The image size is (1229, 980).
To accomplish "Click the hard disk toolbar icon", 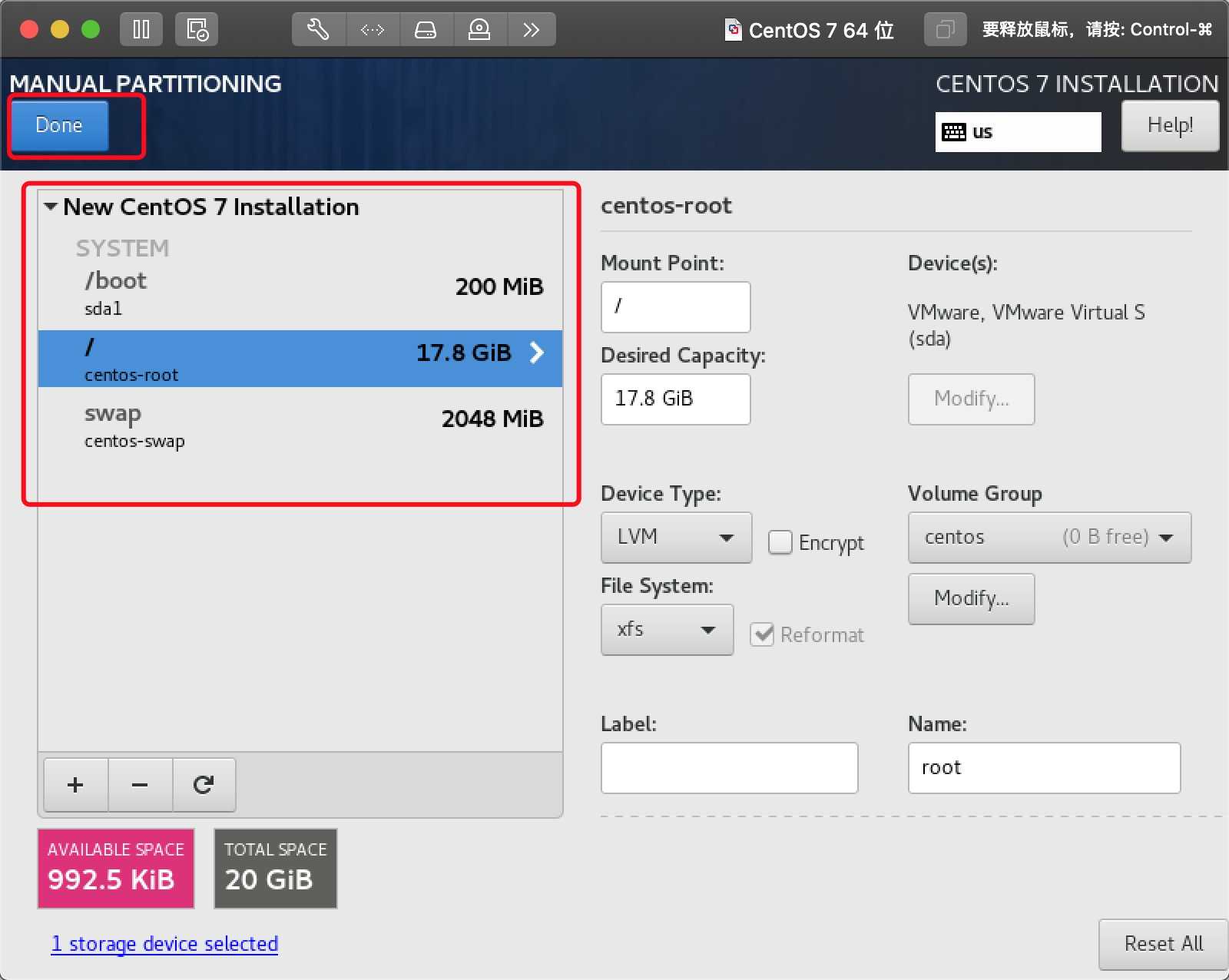I will click(x=426, y=30).
